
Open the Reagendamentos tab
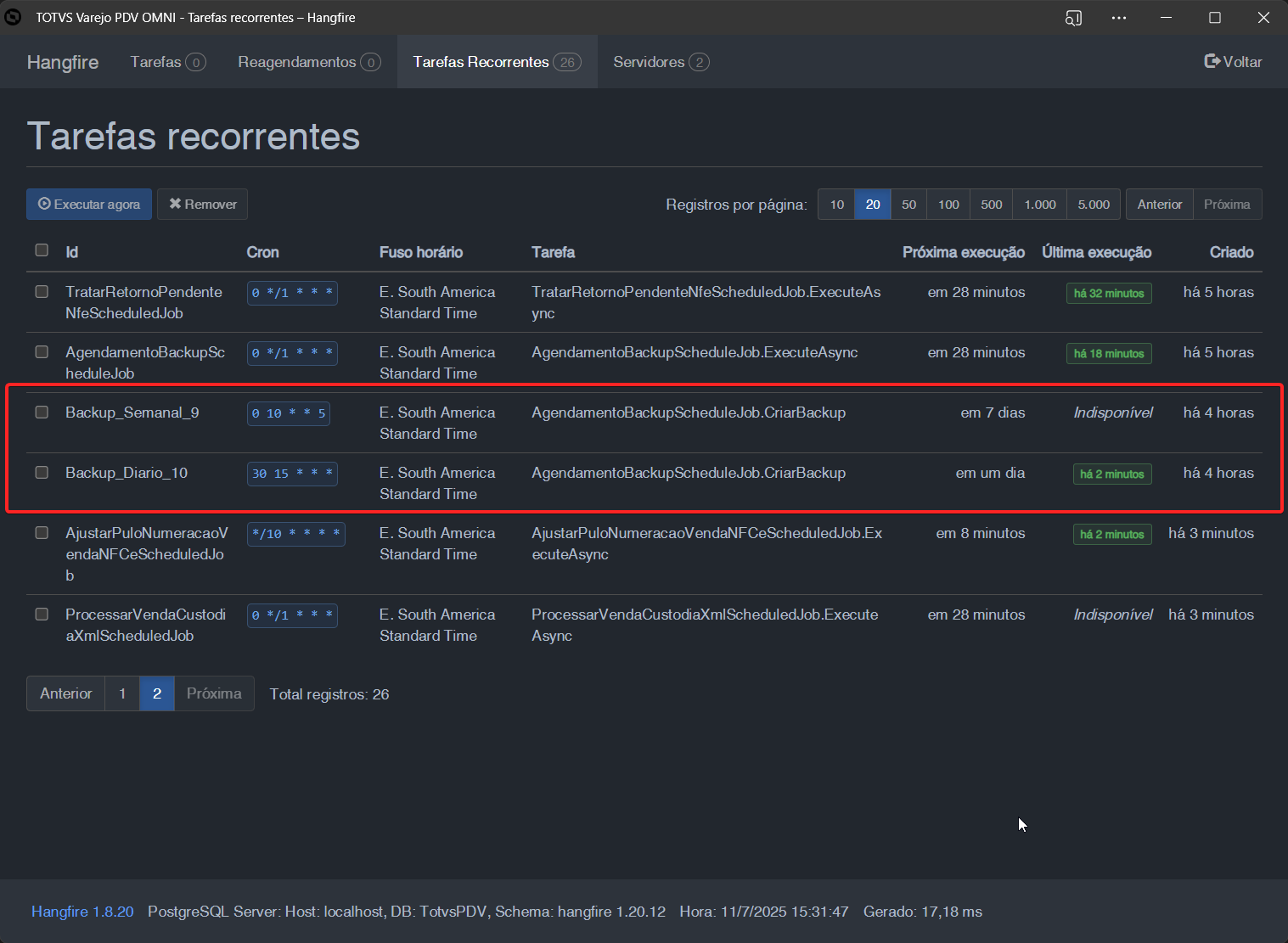pyautogui.click(x=309, y=62)
